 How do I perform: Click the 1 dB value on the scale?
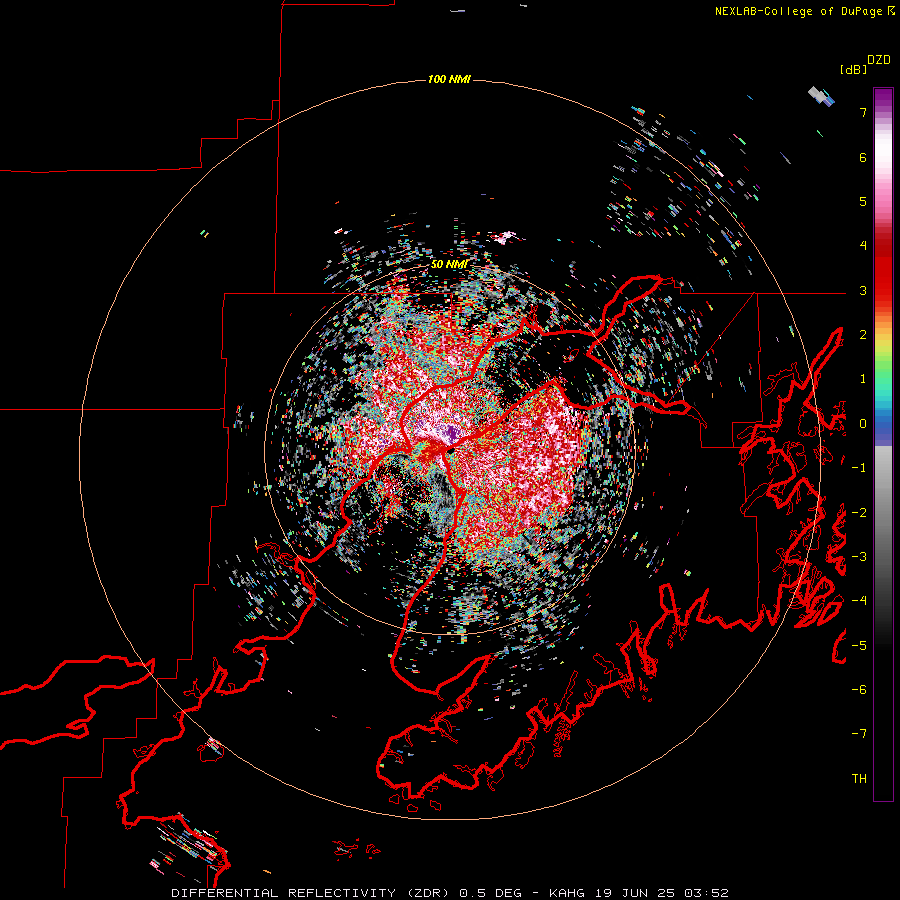[863, 379]
